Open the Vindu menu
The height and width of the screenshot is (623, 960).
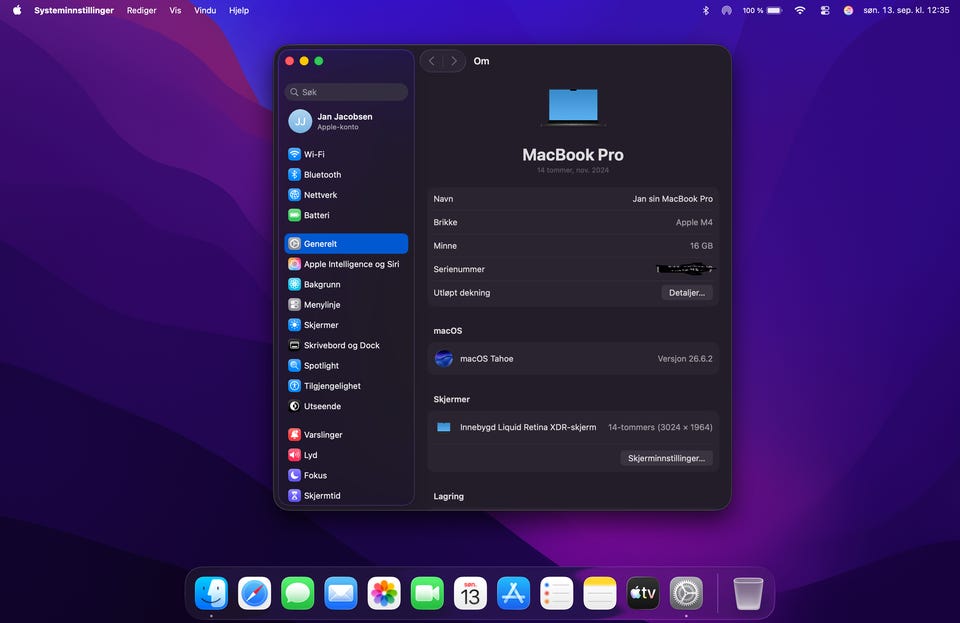[x=205, y=10]
